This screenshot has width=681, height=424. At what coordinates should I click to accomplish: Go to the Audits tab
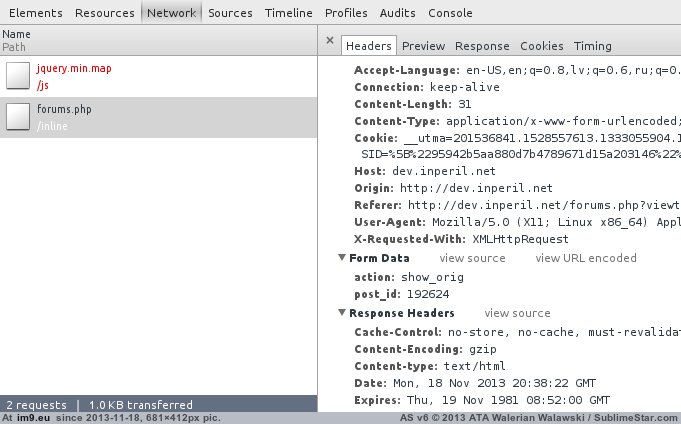(x=397, y=13)
